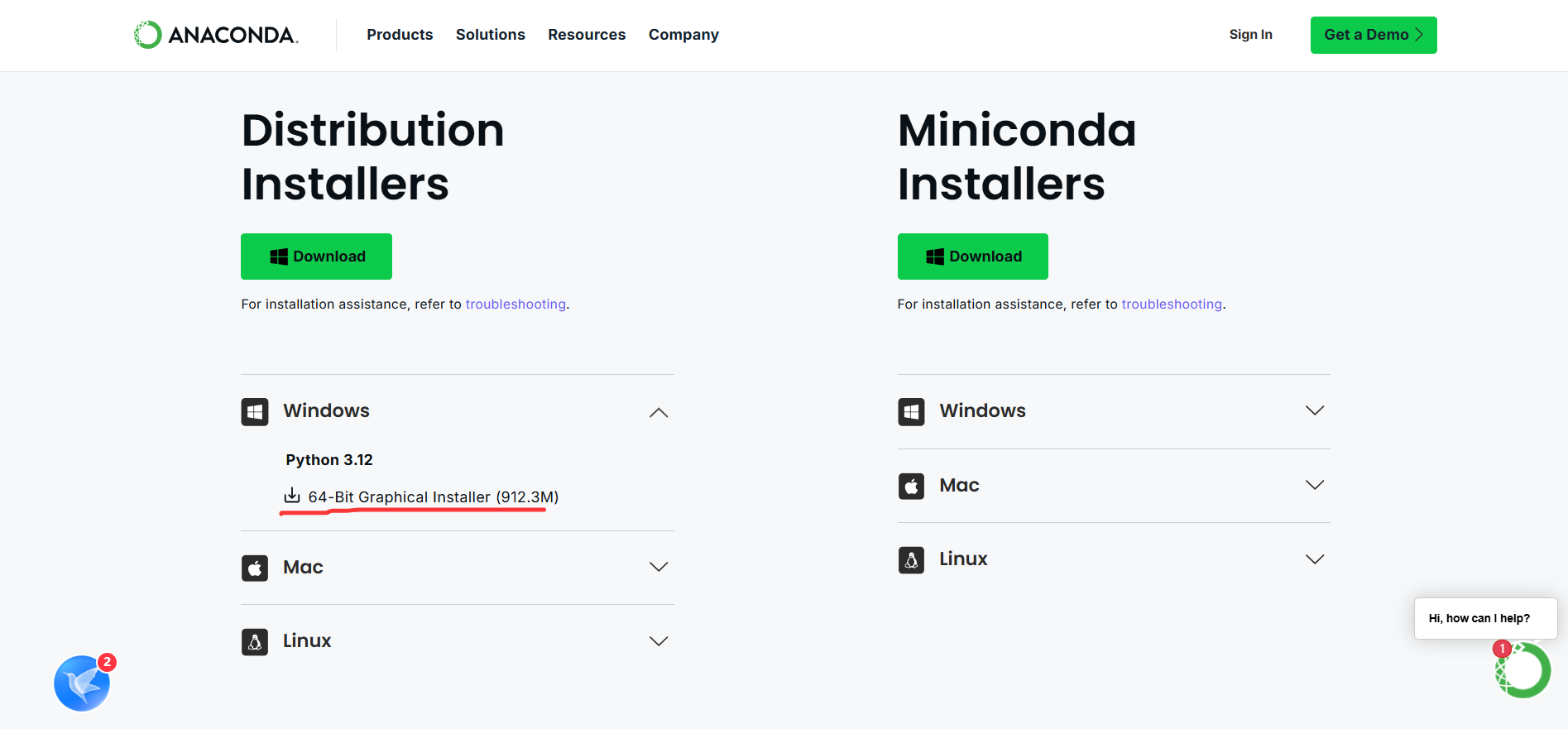Click the Mac label in Miniconda section

click(959, 486)
